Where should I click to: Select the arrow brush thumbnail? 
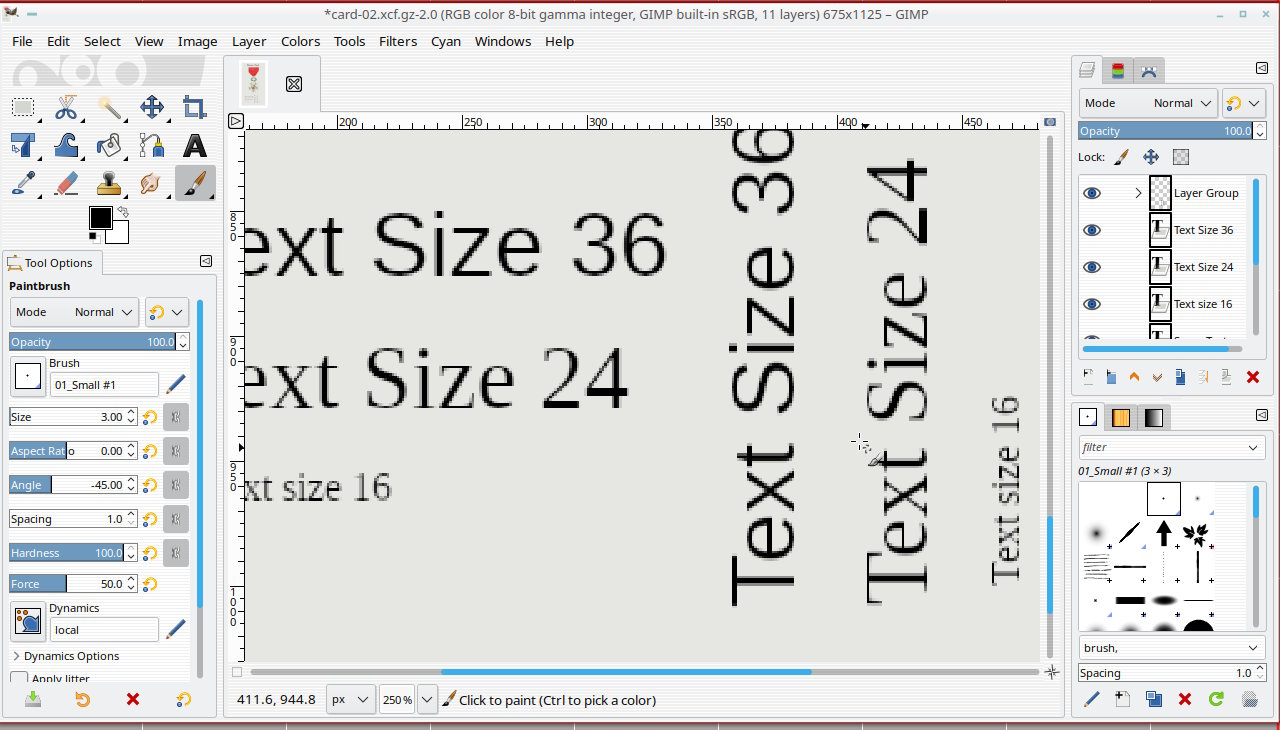tap(1164, 532)
